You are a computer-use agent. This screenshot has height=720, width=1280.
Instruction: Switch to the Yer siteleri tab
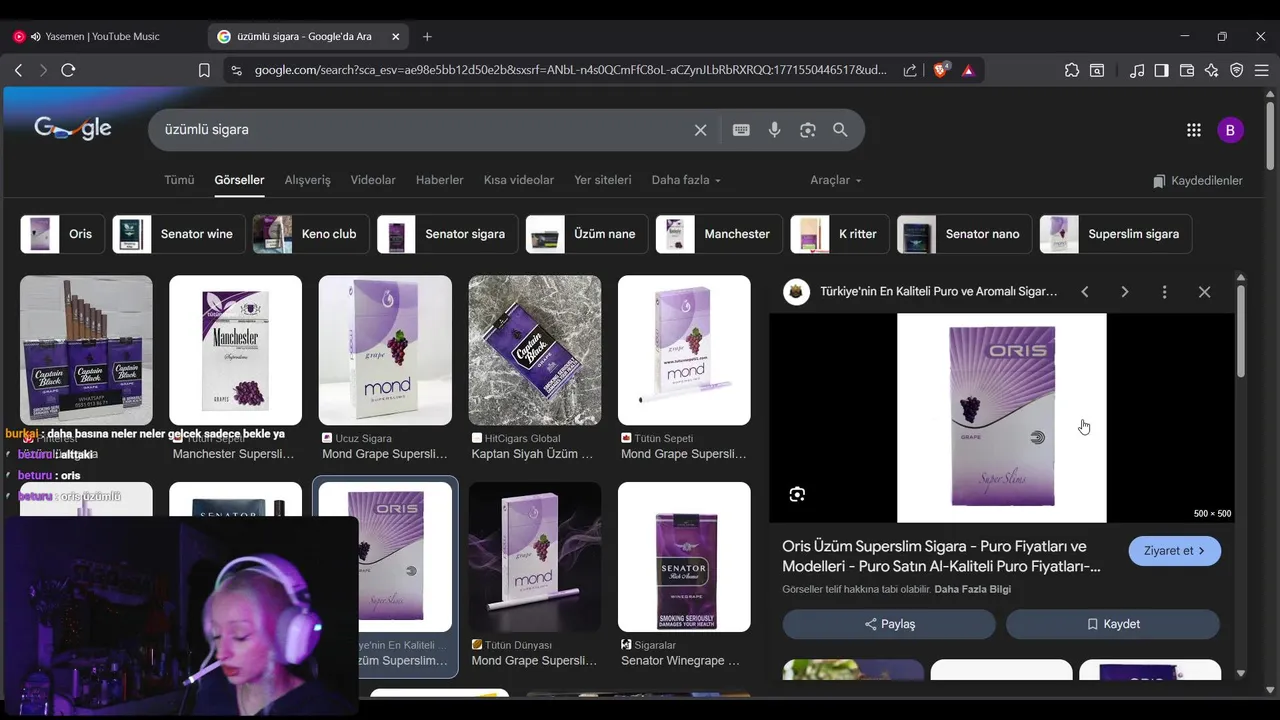click(603, 180)
